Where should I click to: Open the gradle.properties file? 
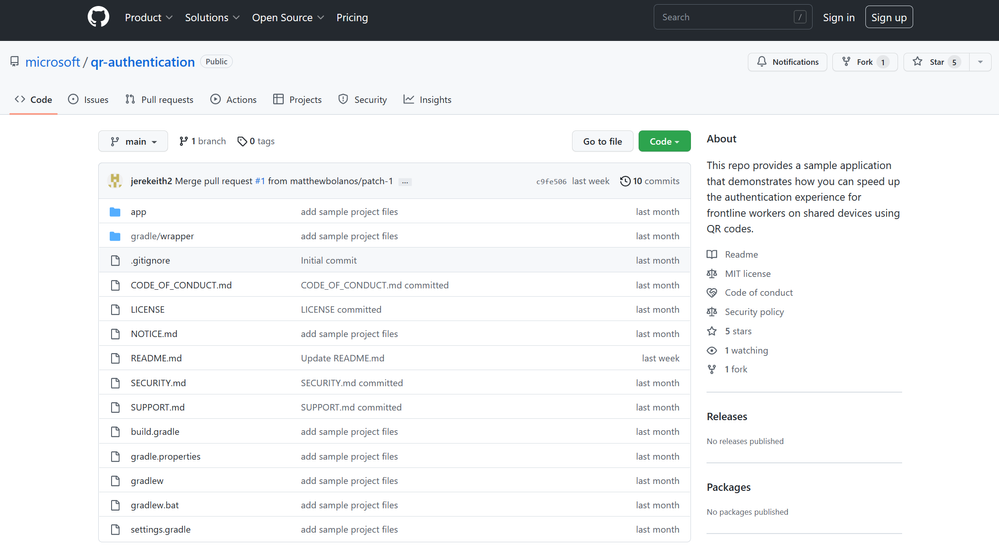coord(166,456)
